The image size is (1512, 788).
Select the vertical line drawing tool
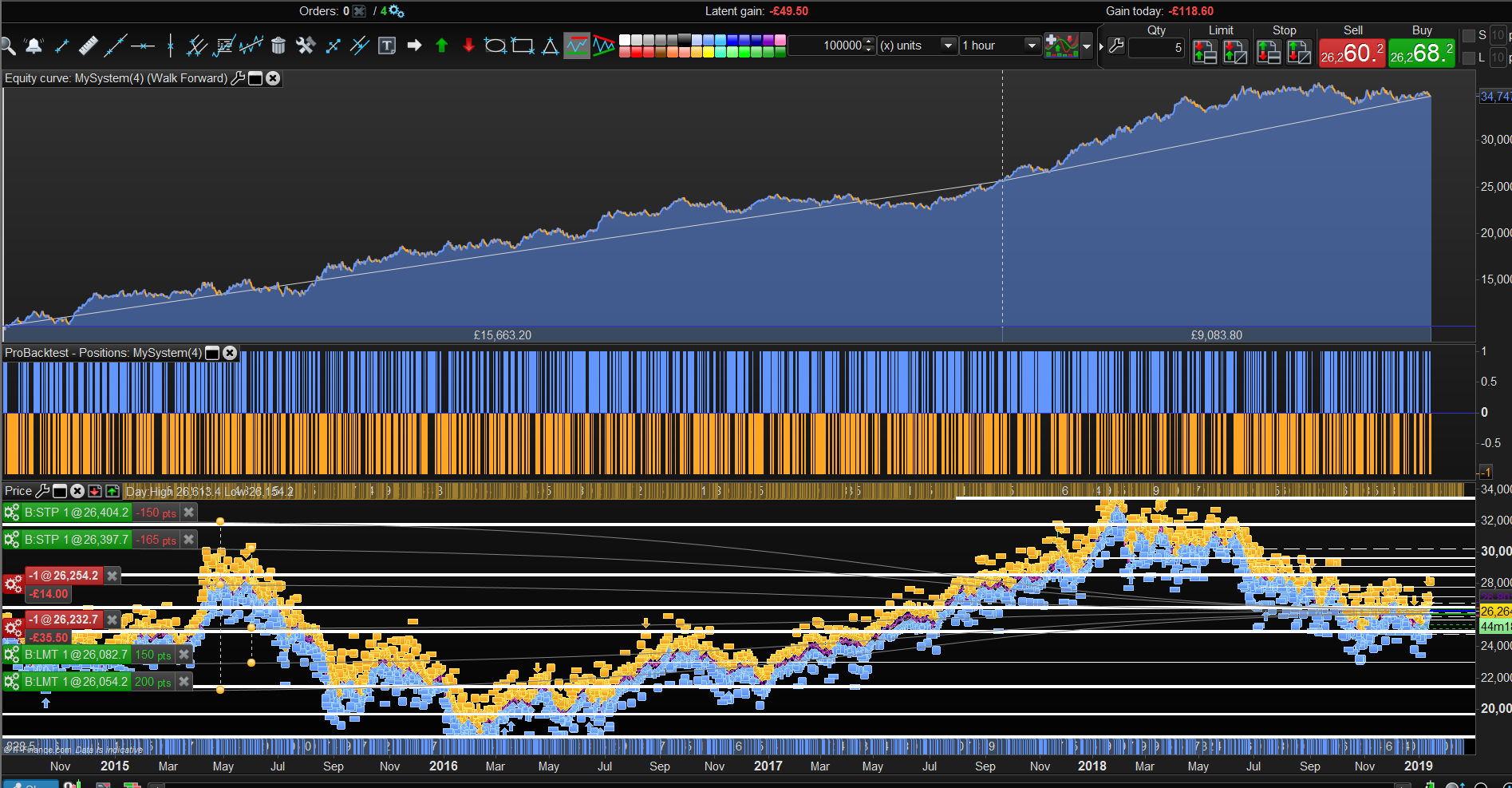(x=170, y=46)
